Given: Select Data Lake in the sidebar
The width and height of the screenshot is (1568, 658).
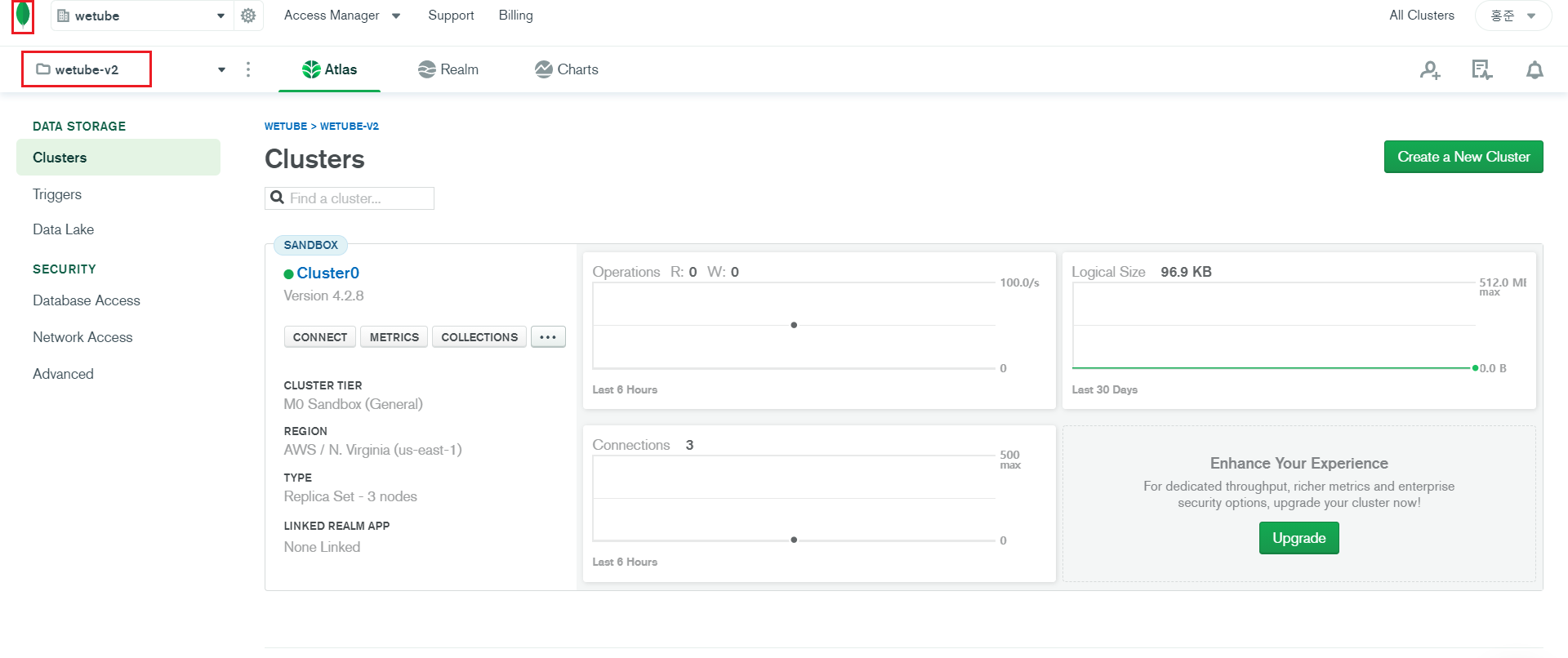Looking at the screenshot, I should click(63, 229).
